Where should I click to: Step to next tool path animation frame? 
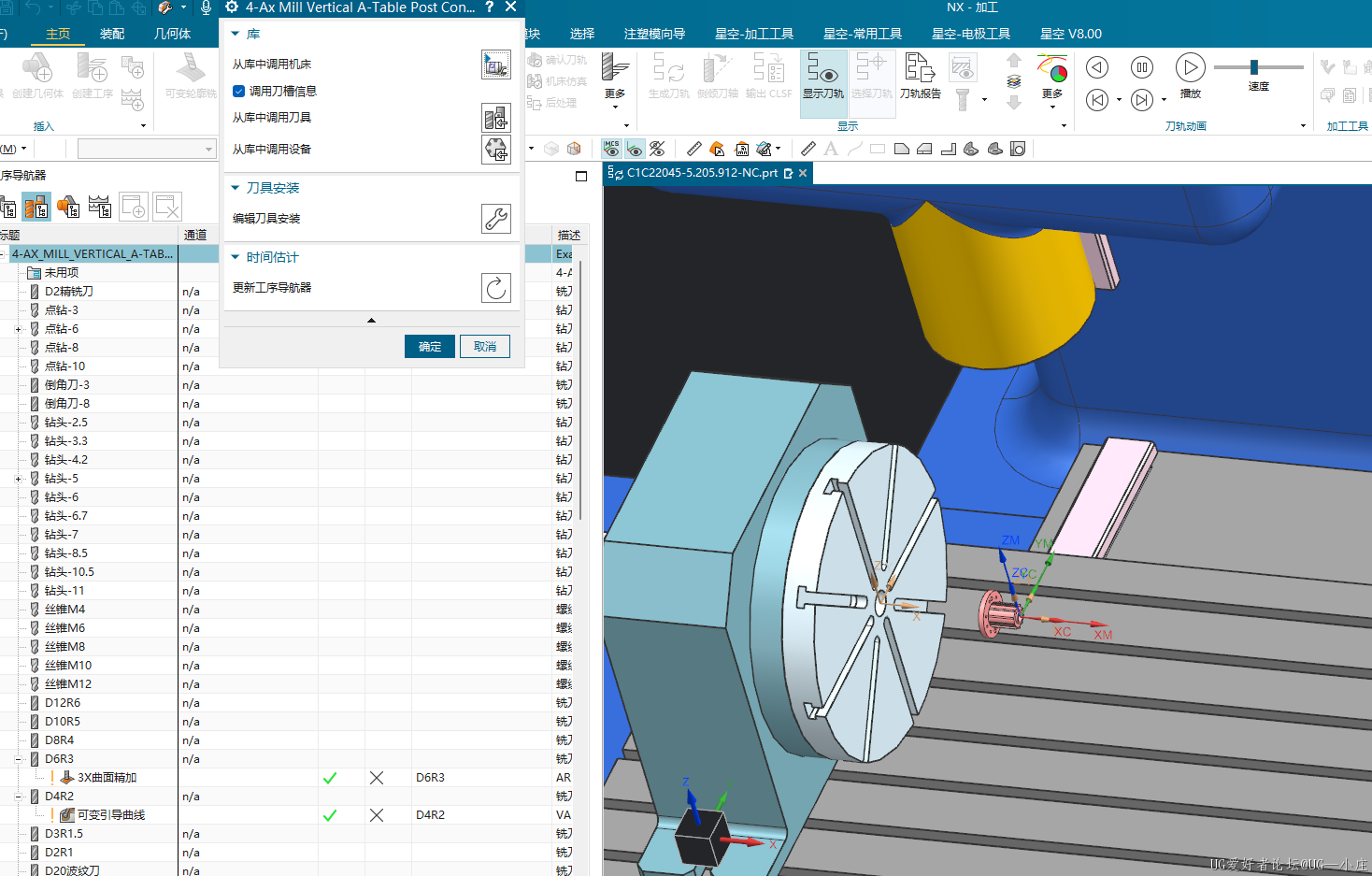[1141, 100]
